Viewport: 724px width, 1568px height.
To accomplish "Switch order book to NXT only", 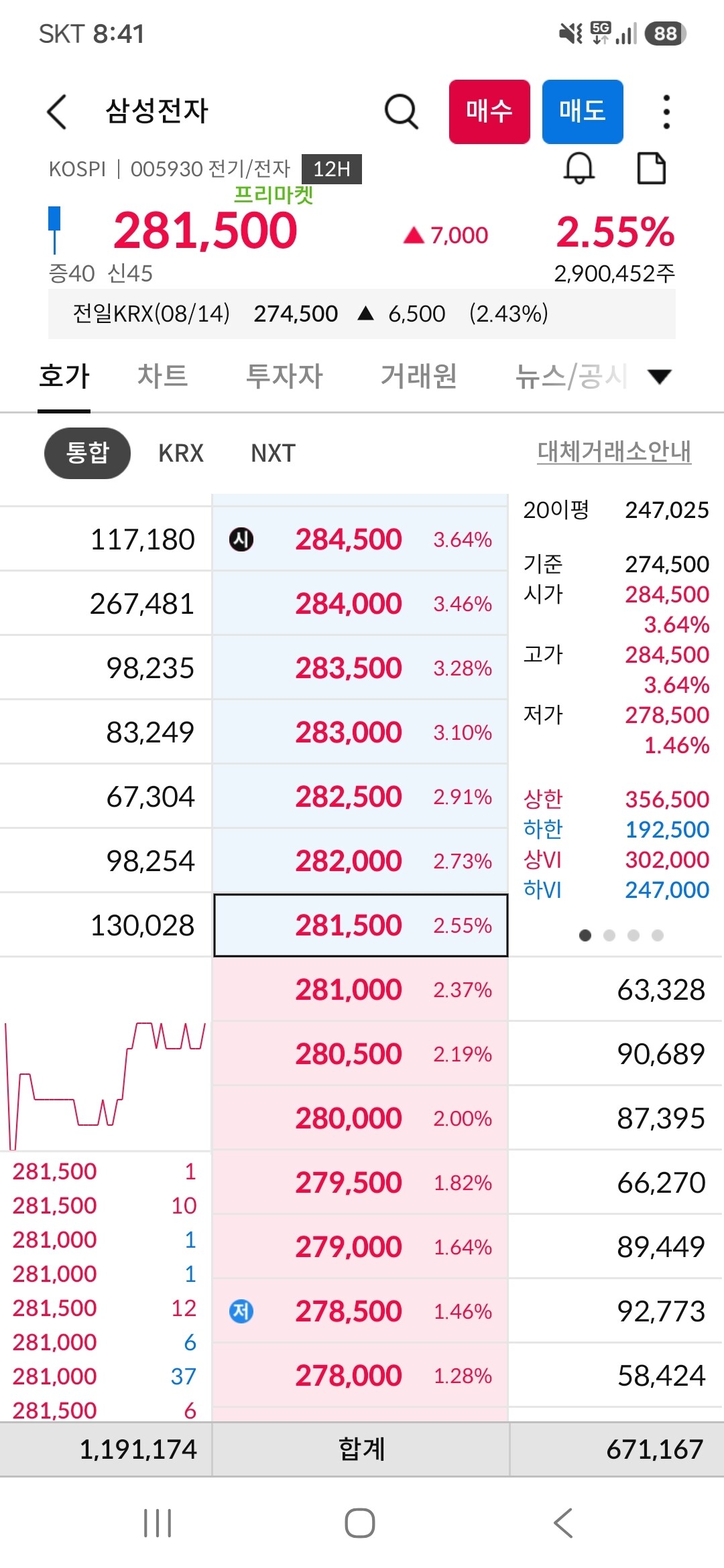I will click(273, 453).
